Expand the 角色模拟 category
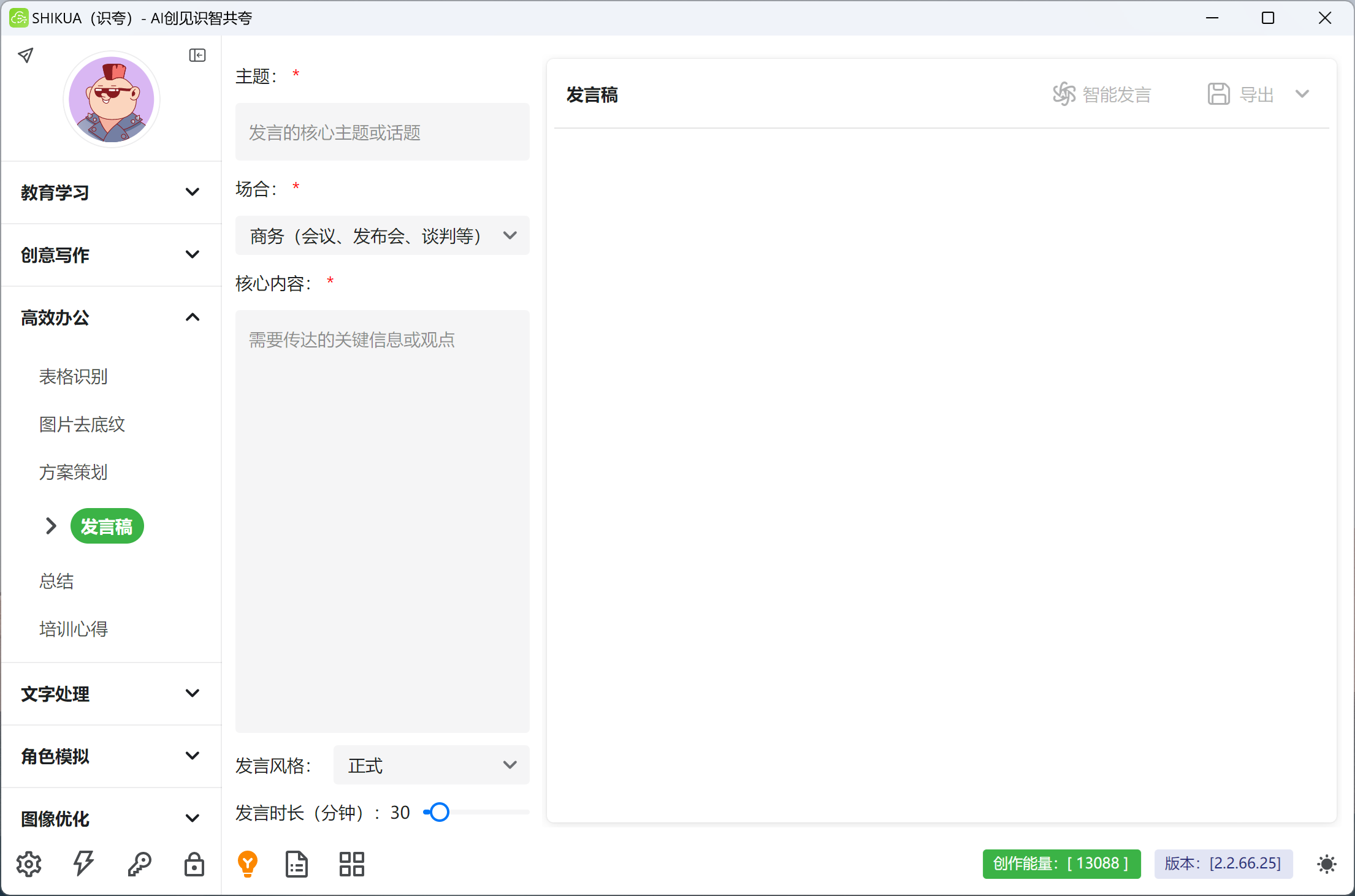 pyautogui.click(x=112, y=756)
